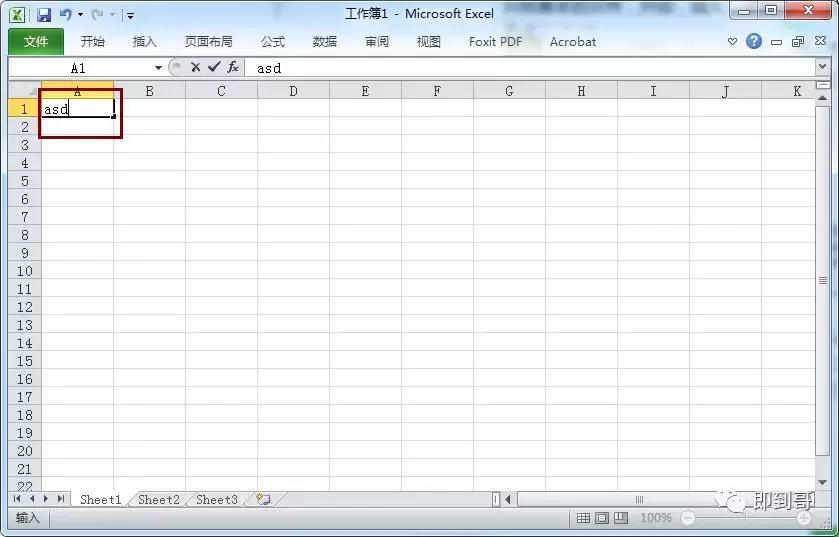Screen dimensions: 839x537
Task: Switch to Page Break Preview view
Action: click(621, 518)
